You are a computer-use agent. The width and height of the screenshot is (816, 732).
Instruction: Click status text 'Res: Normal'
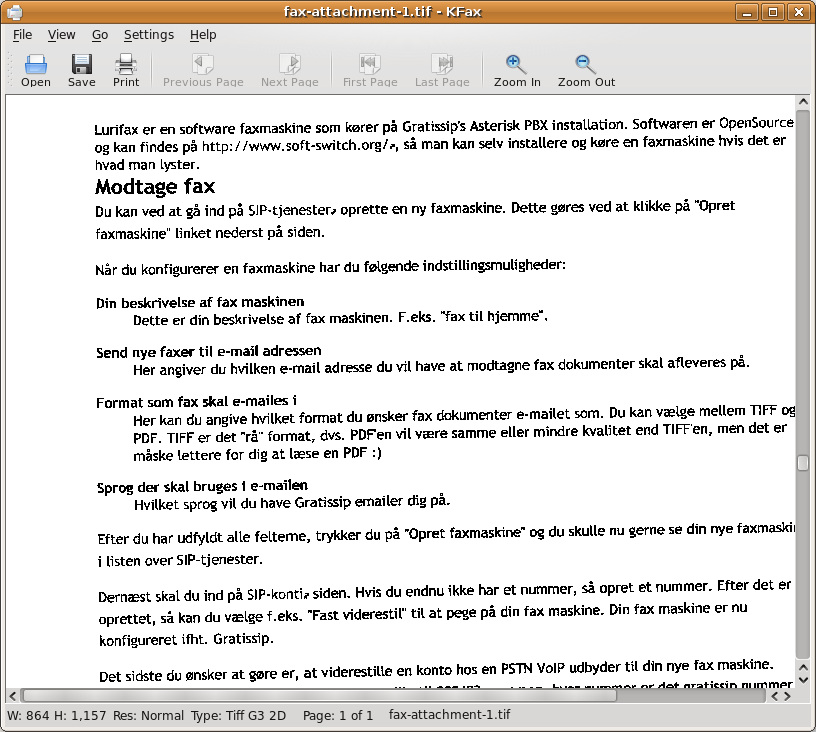[148, 715]
